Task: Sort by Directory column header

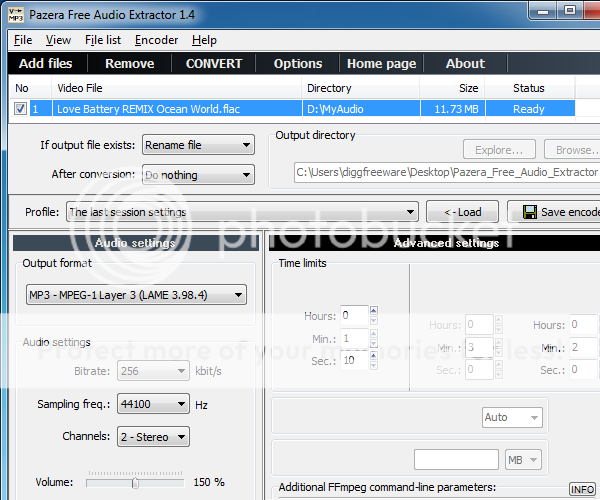Action: pos(361,88)
